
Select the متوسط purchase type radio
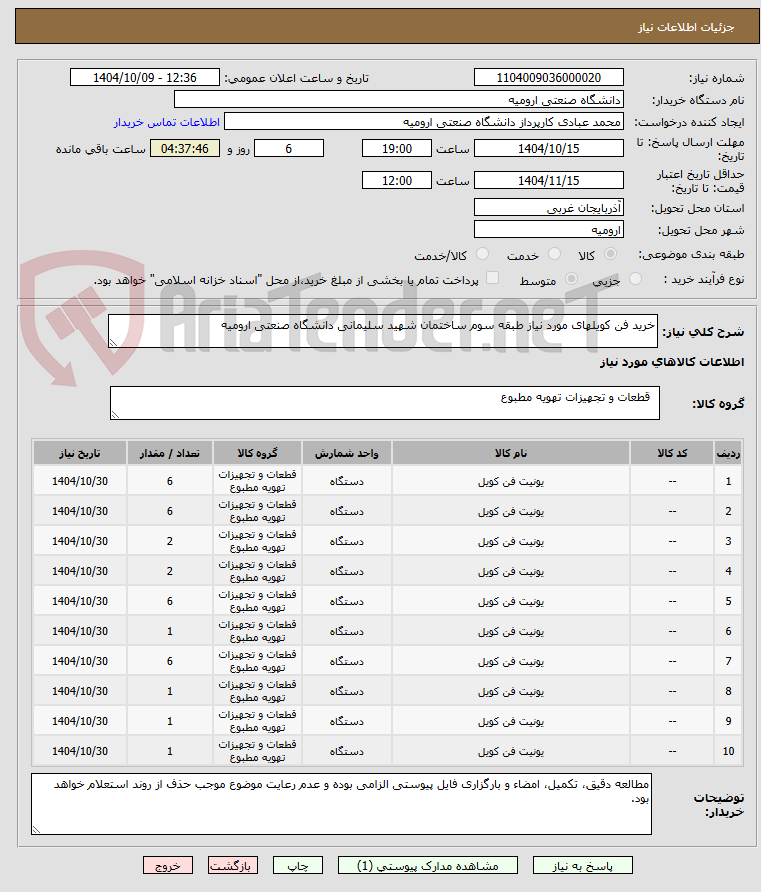[x=571, y=279]
